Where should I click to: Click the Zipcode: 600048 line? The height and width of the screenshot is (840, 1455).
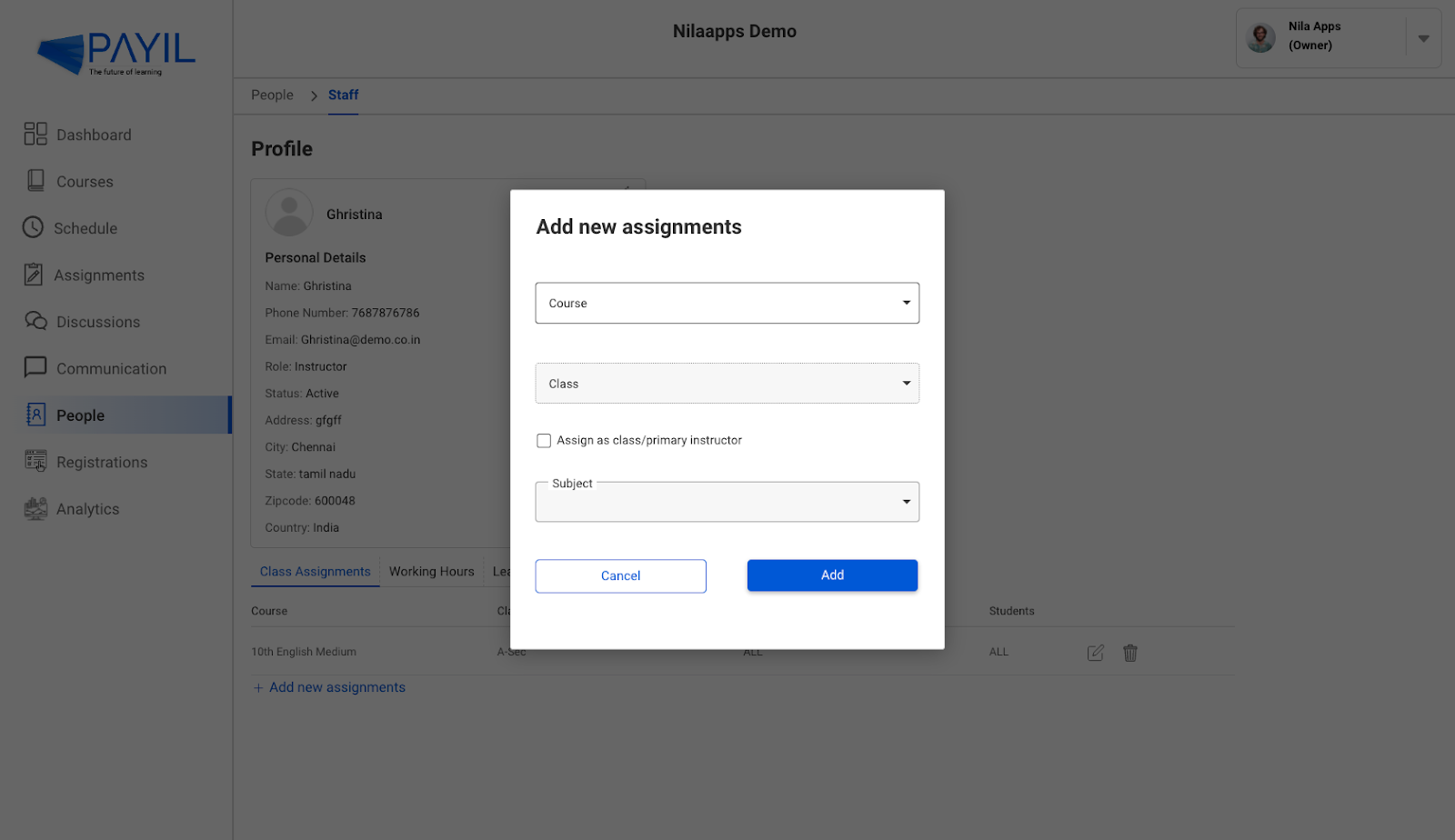pos(310,501)
